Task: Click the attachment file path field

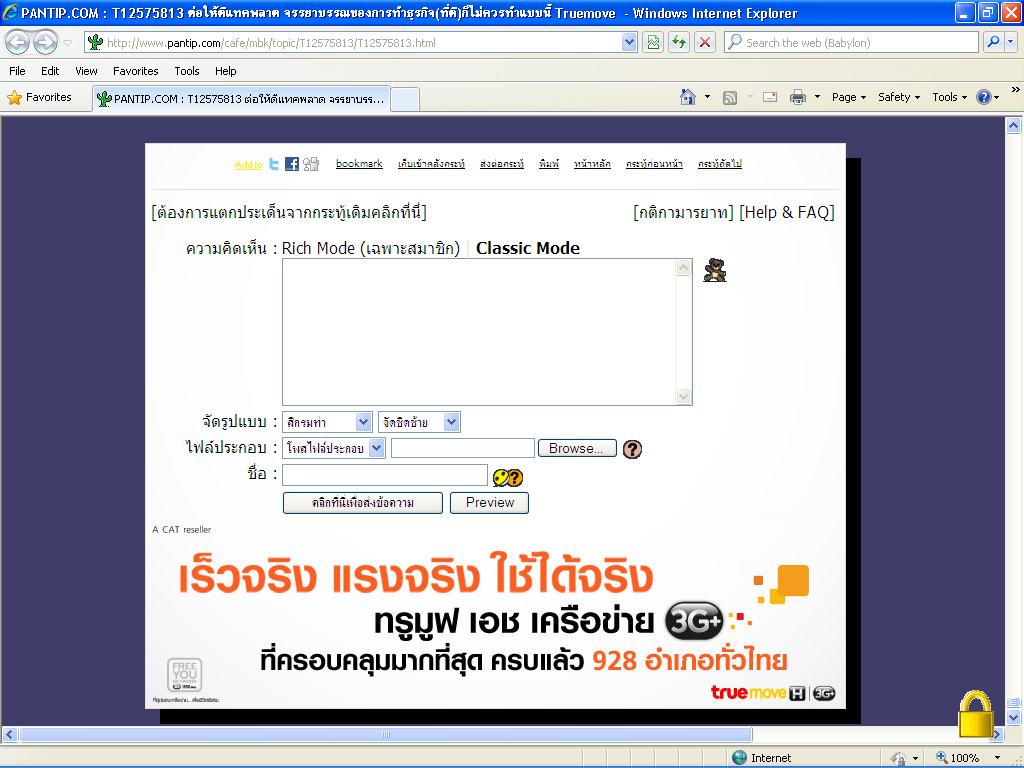Action: (462, 449)
